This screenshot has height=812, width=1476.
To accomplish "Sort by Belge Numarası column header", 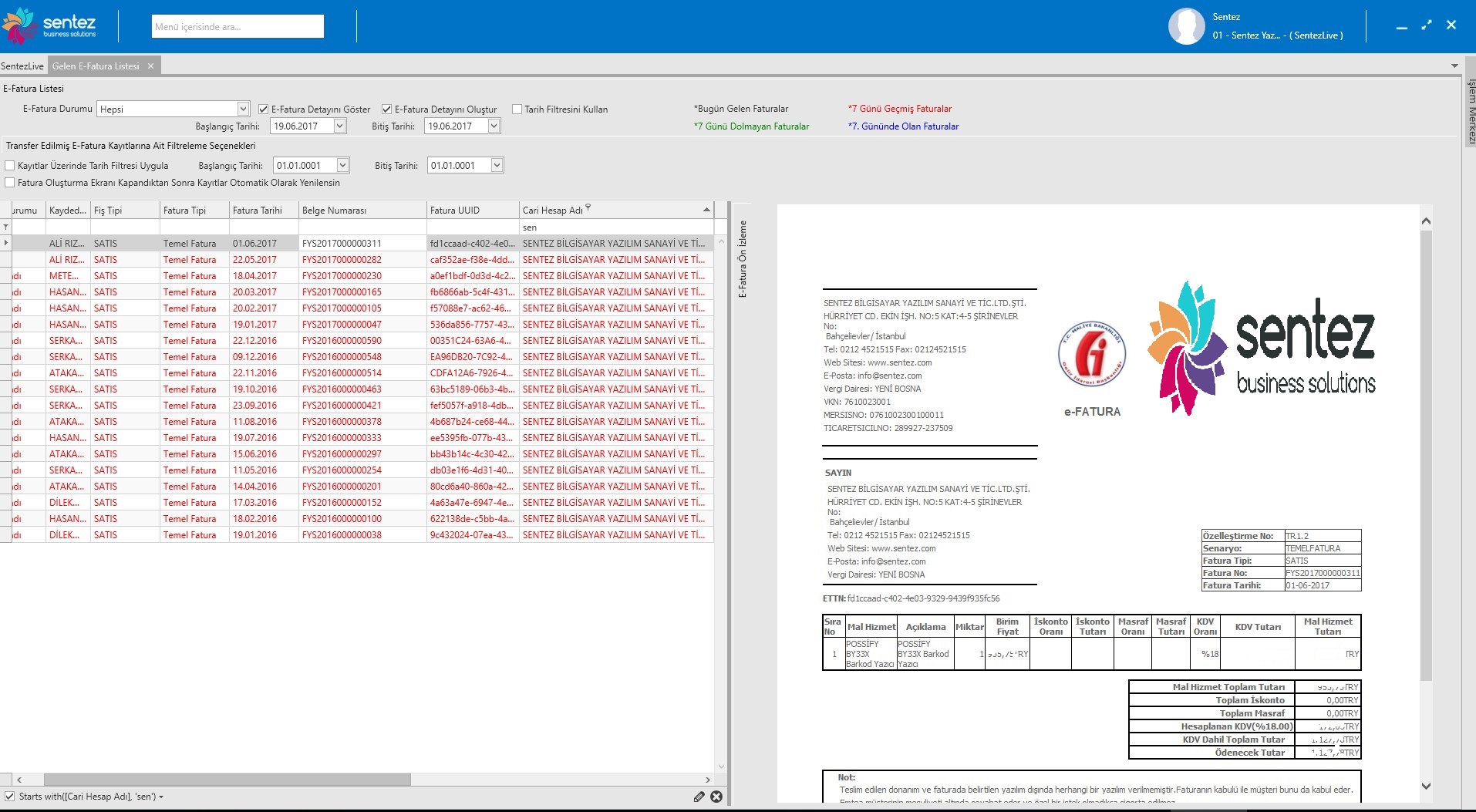I will [362, 210].
